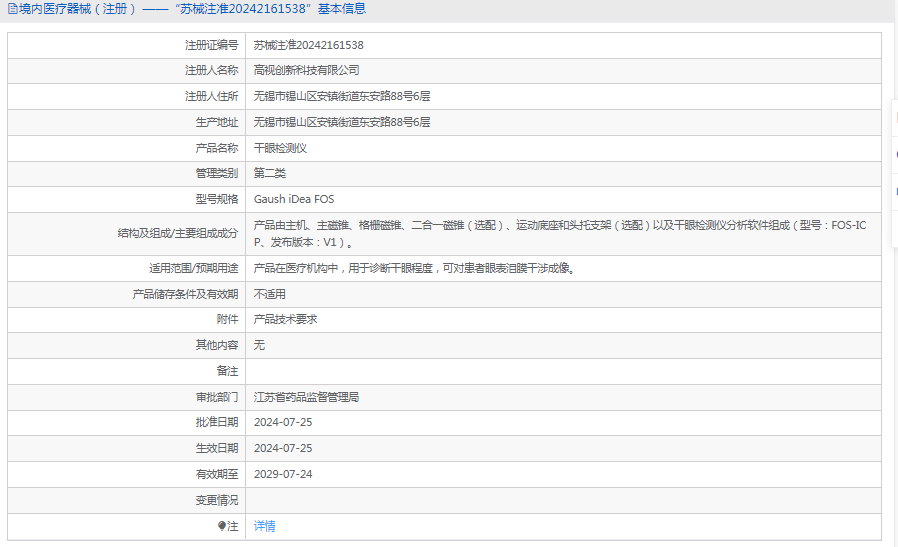Click effective date 2024-07-25 in 生效日期 row

(x=283, y=448)
